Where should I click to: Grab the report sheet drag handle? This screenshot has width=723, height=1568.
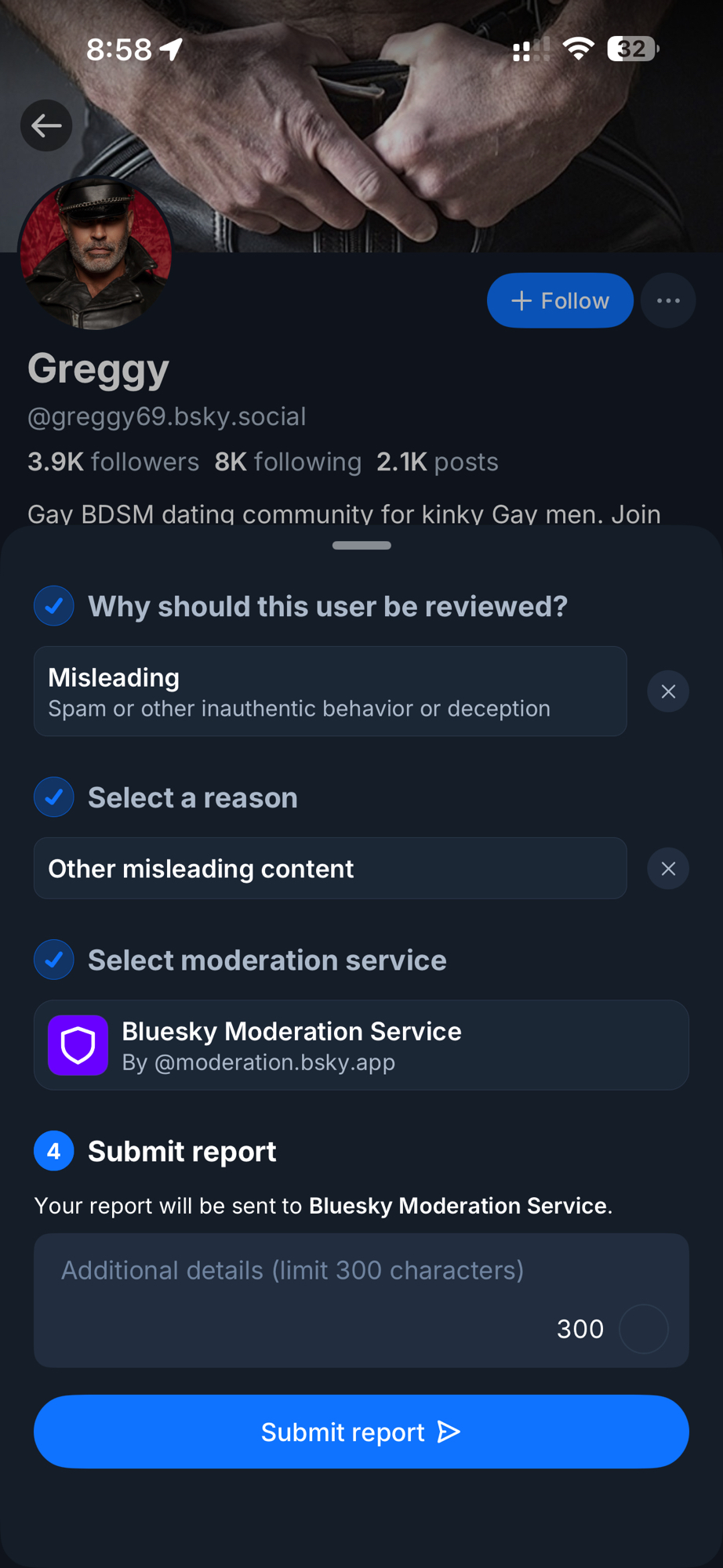361,546
